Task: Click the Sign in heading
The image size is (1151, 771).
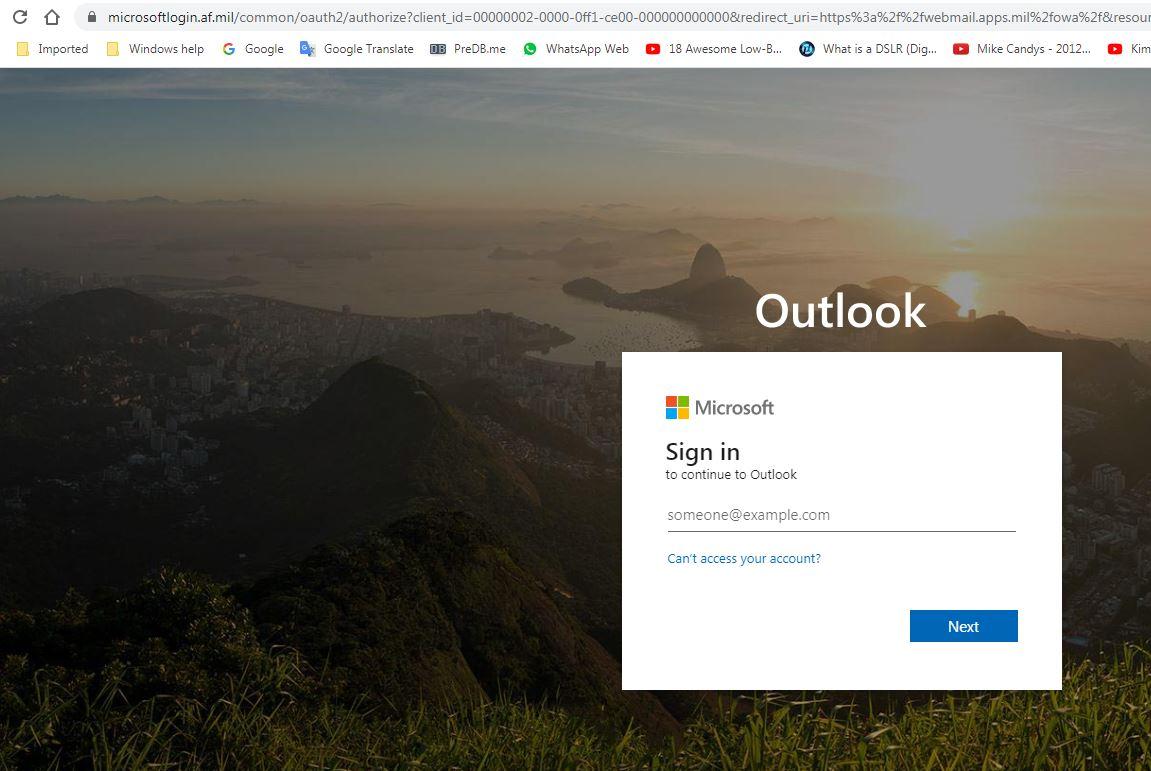Action: tap(702, 452)
